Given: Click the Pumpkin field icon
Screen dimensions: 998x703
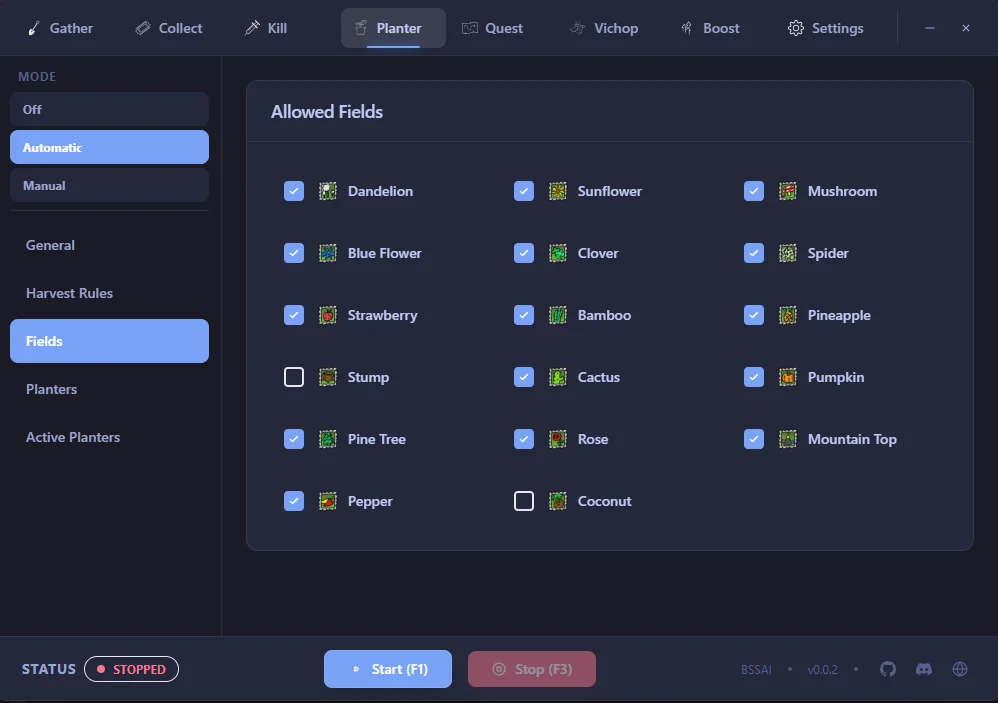Looking at the screenshot, I should (x=788, y=377).
